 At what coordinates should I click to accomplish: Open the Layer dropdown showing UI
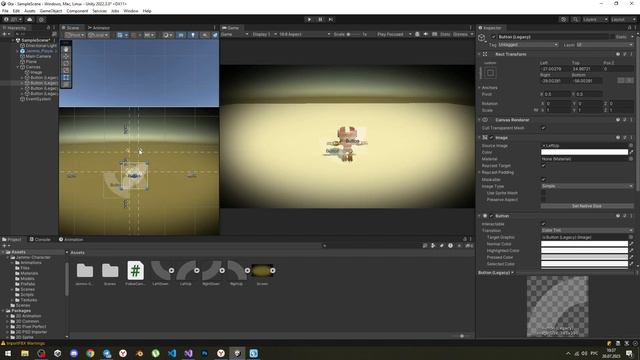coord(604,44)
